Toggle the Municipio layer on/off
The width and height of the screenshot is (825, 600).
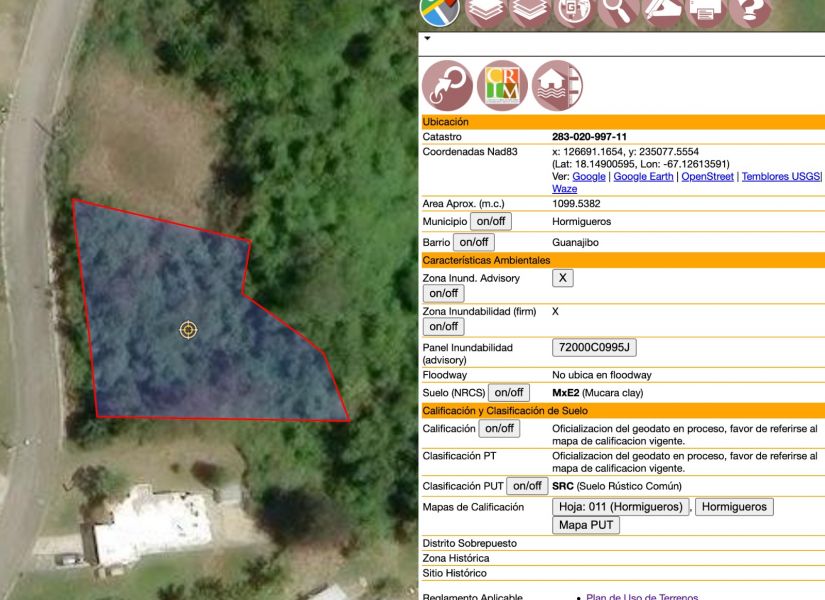[x=491, y=221]
